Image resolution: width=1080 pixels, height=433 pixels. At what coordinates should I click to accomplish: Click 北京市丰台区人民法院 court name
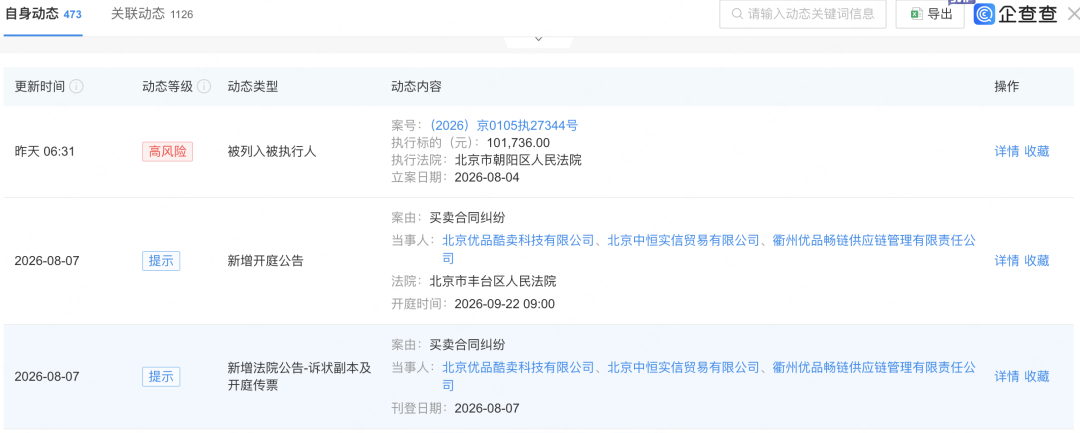pos(492,281)
